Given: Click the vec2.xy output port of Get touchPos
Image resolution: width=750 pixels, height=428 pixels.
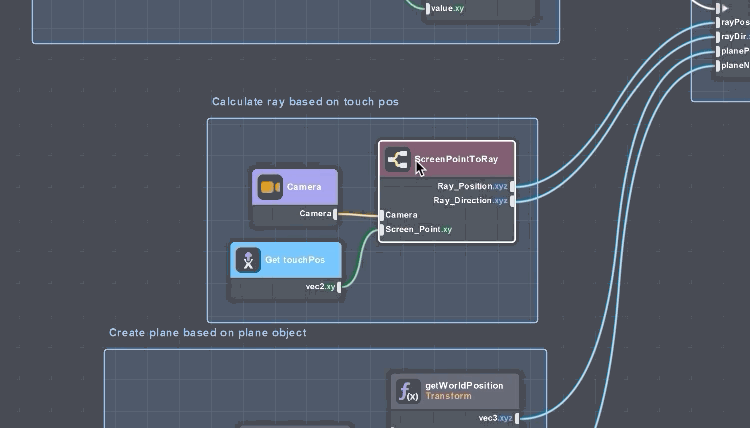Looking at the screenshot, I should pyautogui.click(x=339, y=287).
